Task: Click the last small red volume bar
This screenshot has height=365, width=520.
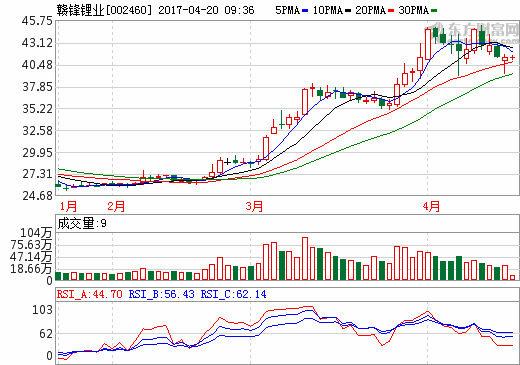Action: 512,277
